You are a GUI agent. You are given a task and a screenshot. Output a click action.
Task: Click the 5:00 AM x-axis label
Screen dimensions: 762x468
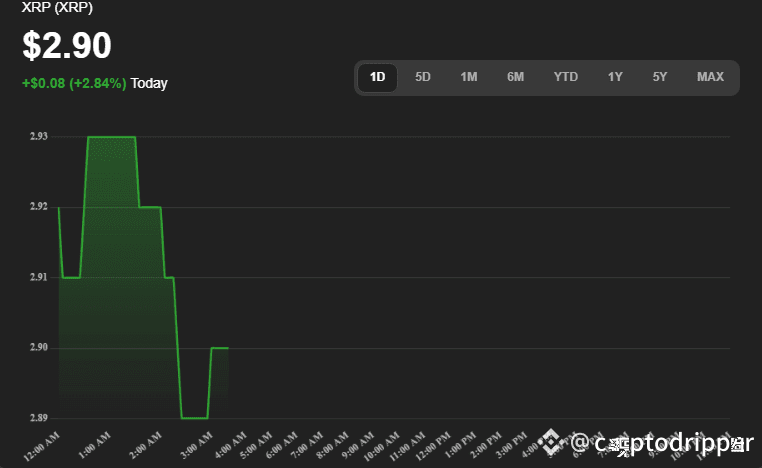[x=257, y=445]
